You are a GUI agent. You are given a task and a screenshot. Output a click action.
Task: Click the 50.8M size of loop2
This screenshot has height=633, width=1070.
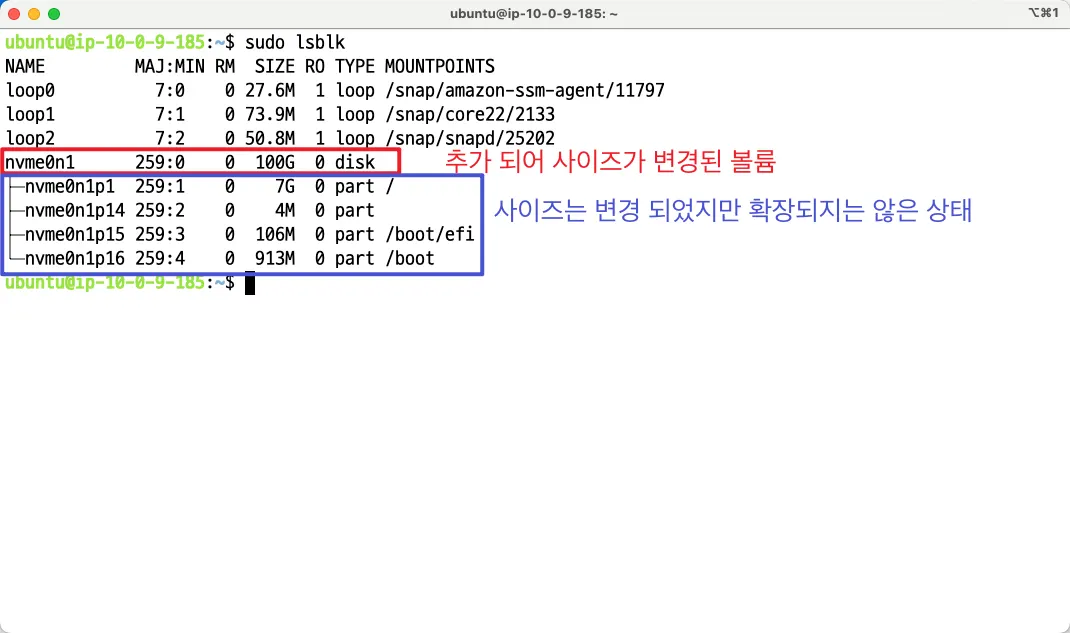pos(270,138)
